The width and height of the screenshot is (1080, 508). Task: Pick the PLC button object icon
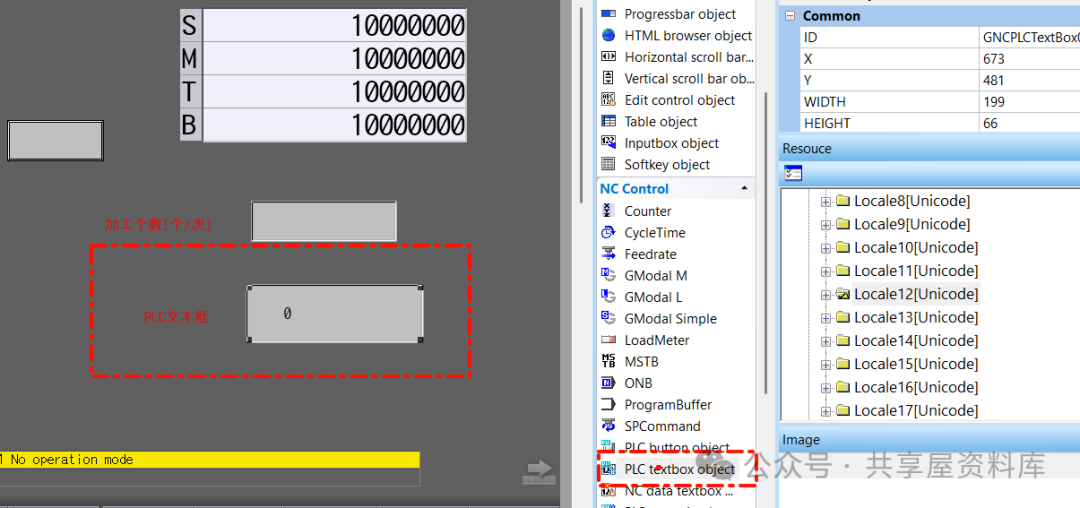coord(608,447)
